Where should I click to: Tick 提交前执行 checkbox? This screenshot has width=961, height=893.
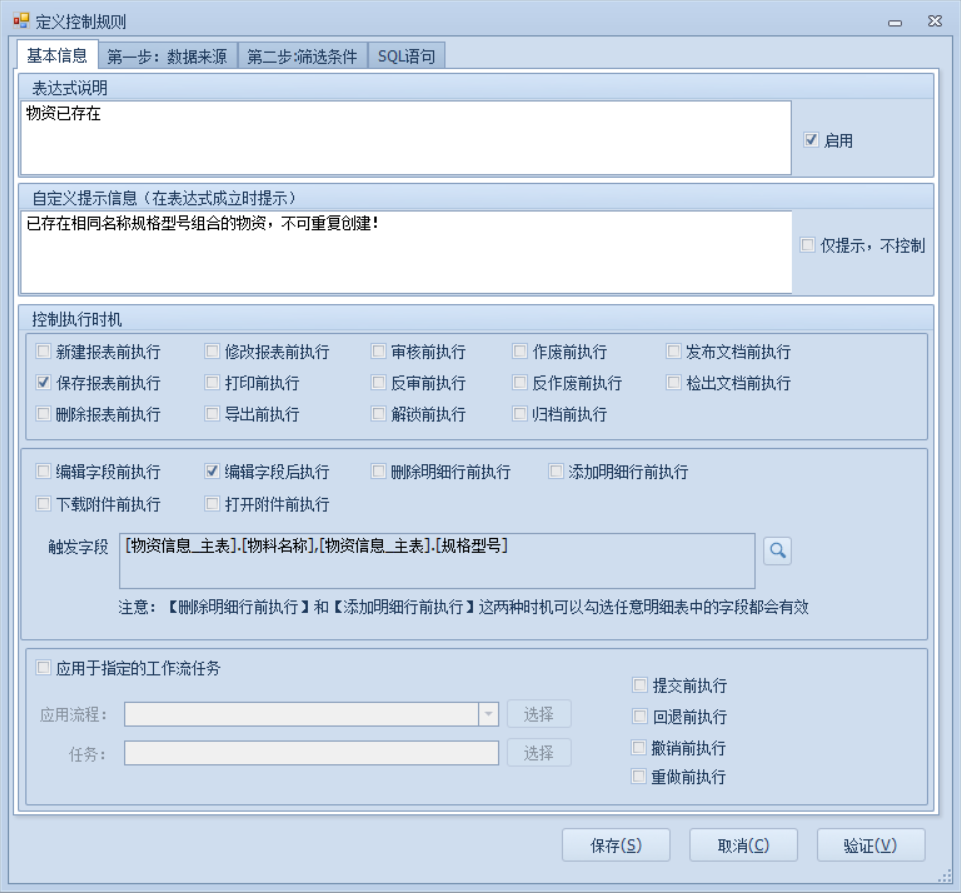(x=640, y=685)
